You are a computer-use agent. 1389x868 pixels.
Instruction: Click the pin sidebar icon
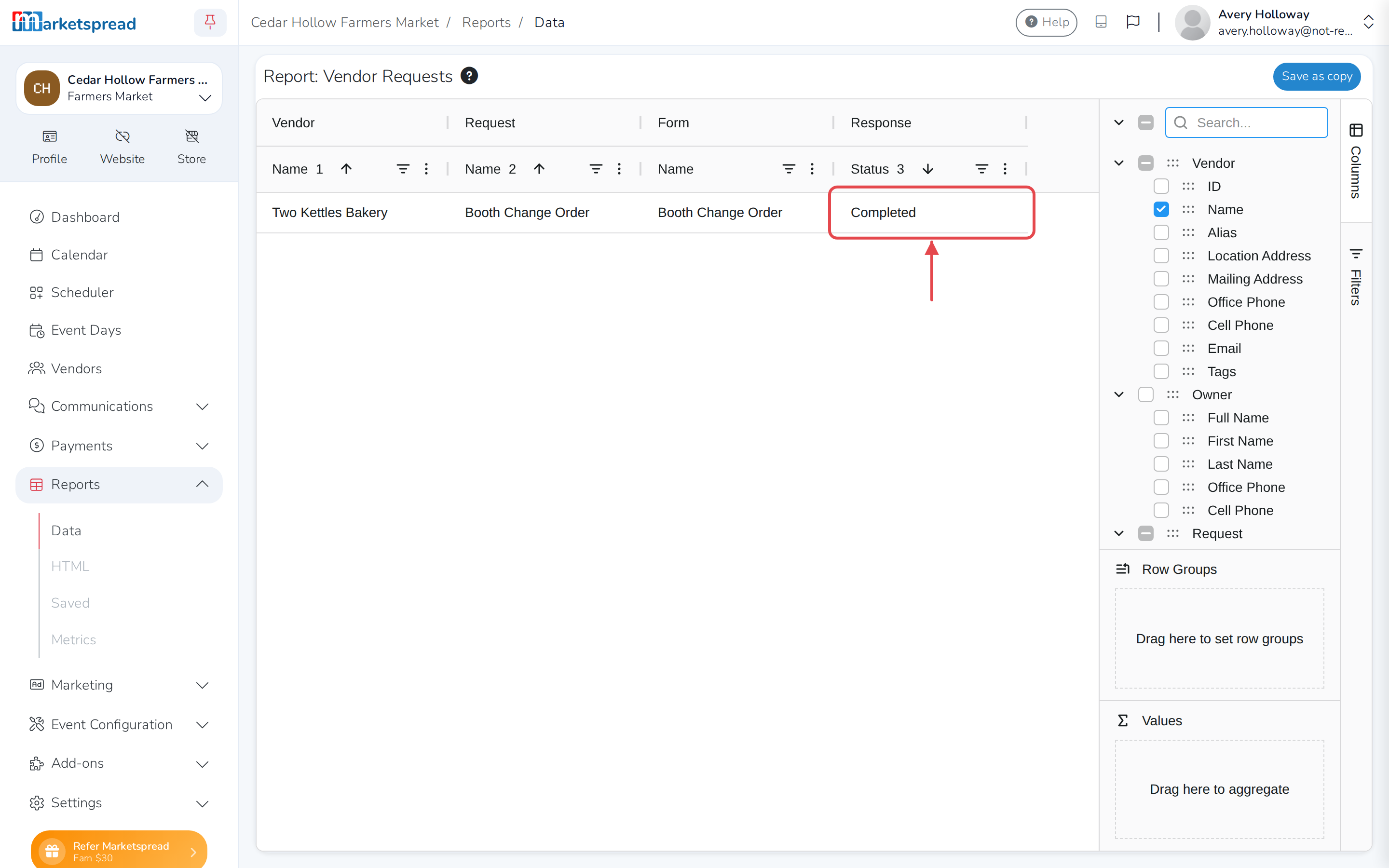(210, 22)
